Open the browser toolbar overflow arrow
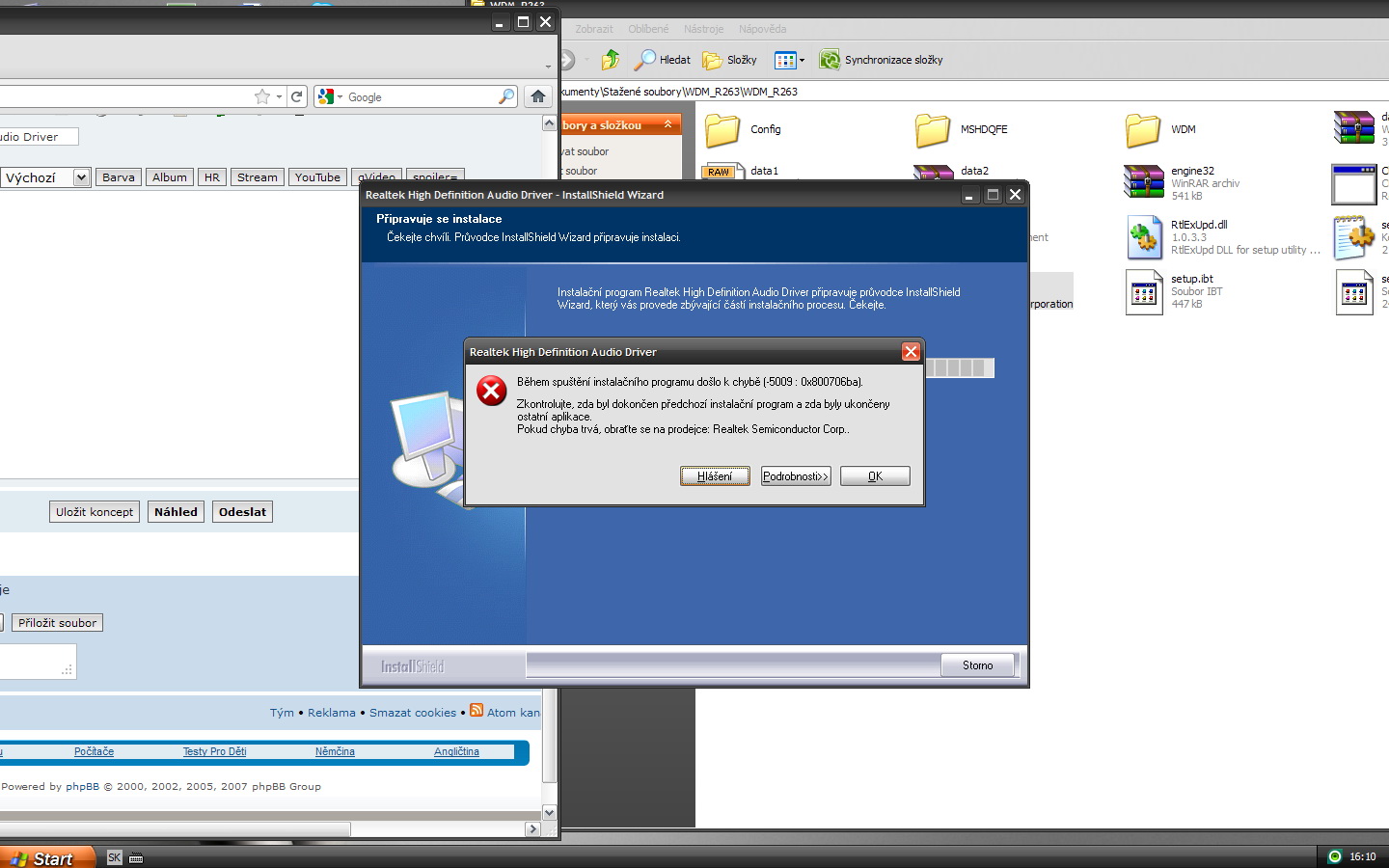The height and width of the screenshot is (868, 1389). [x=548, y=67]
